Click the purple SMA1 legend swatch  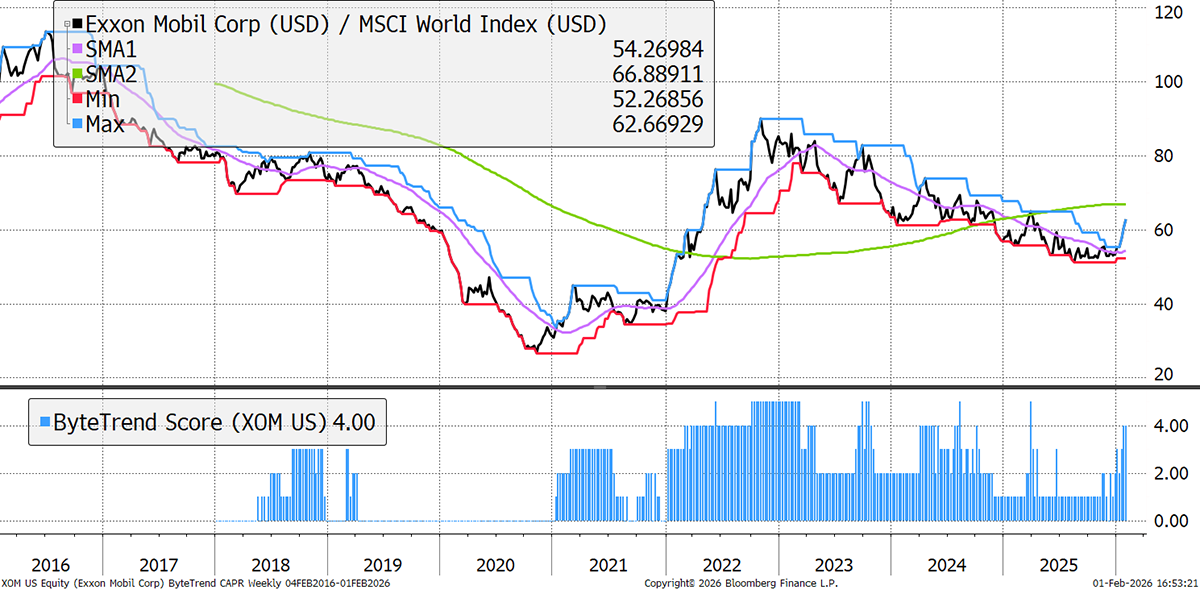[78, 48]
